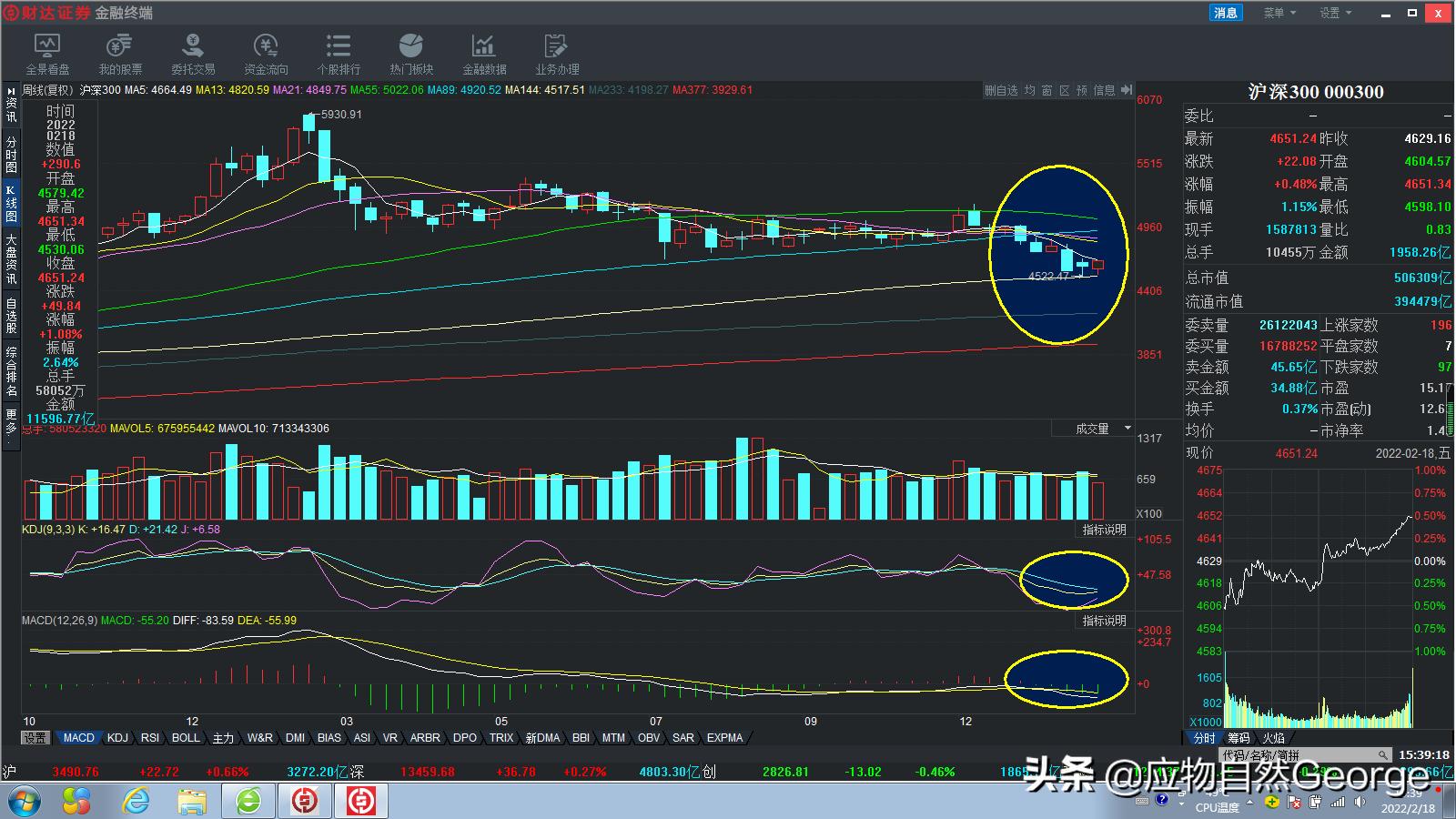The height and width of the screenshot is (819, 1456).
Task: Open the 委托交易 trading icon
Action: click(193, 54)
